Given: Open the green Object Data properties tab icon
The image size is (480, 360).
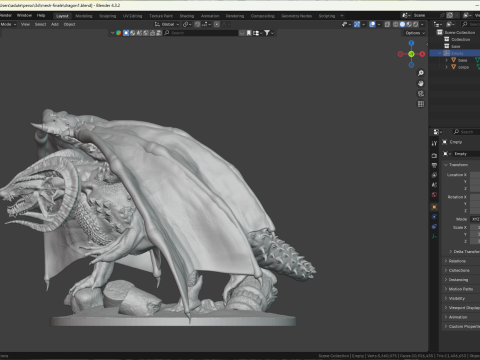Looking at the screenshot, I should [x=434, y=236].
